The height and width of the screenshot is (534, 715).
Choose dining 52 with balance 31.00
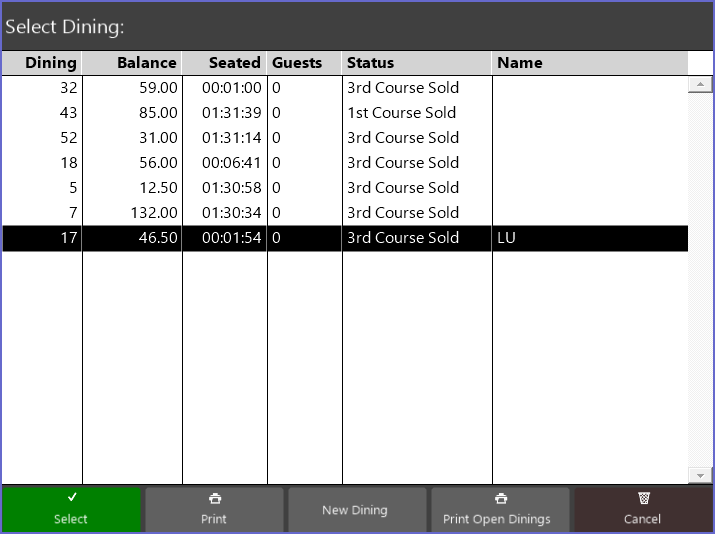pos(344,138)
